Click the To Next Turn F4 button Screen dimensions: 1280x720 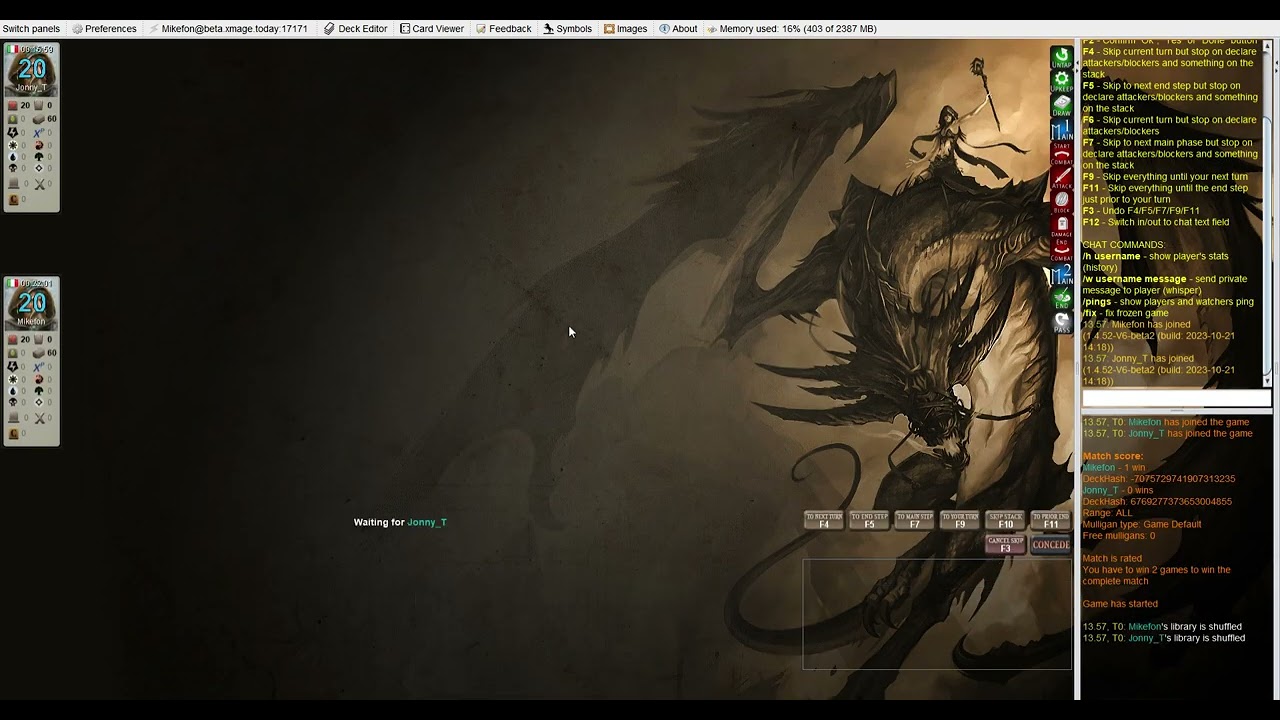point(824,520)
